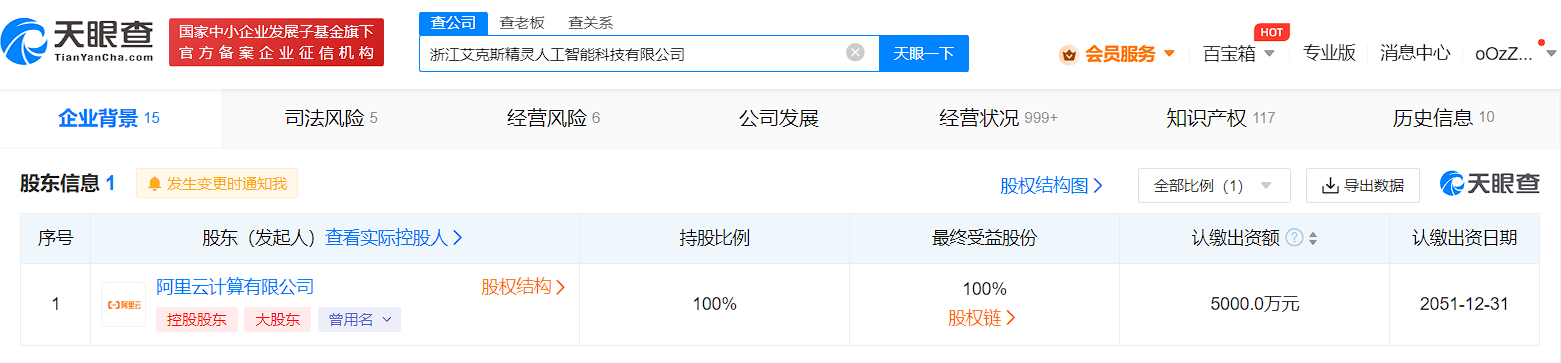Click the bell icon for change notifications

(154, 184)
